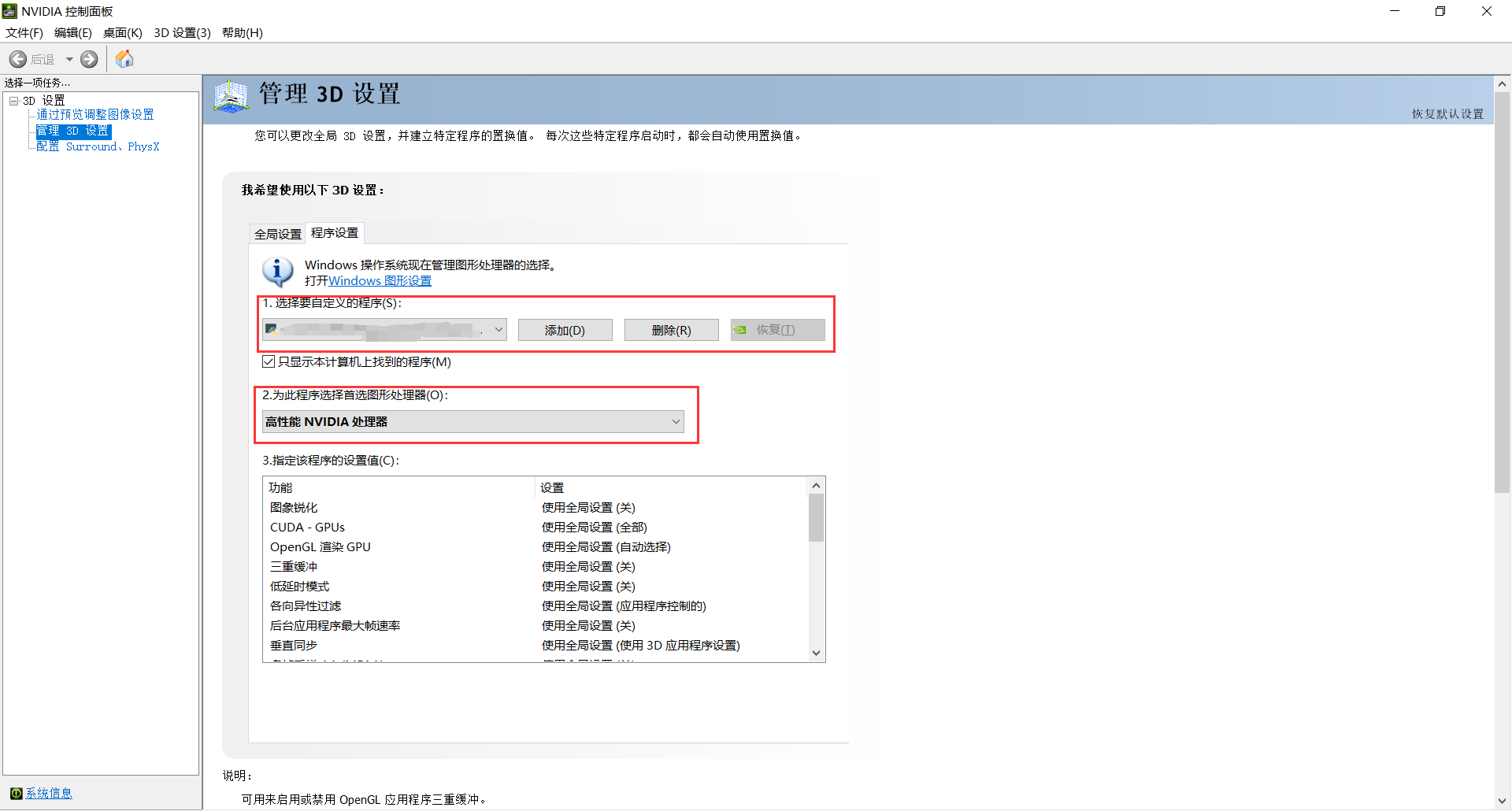This screenshot has height=811, width=1512.
Task: Open the 文件(F) menu
Action: point(23,32)
